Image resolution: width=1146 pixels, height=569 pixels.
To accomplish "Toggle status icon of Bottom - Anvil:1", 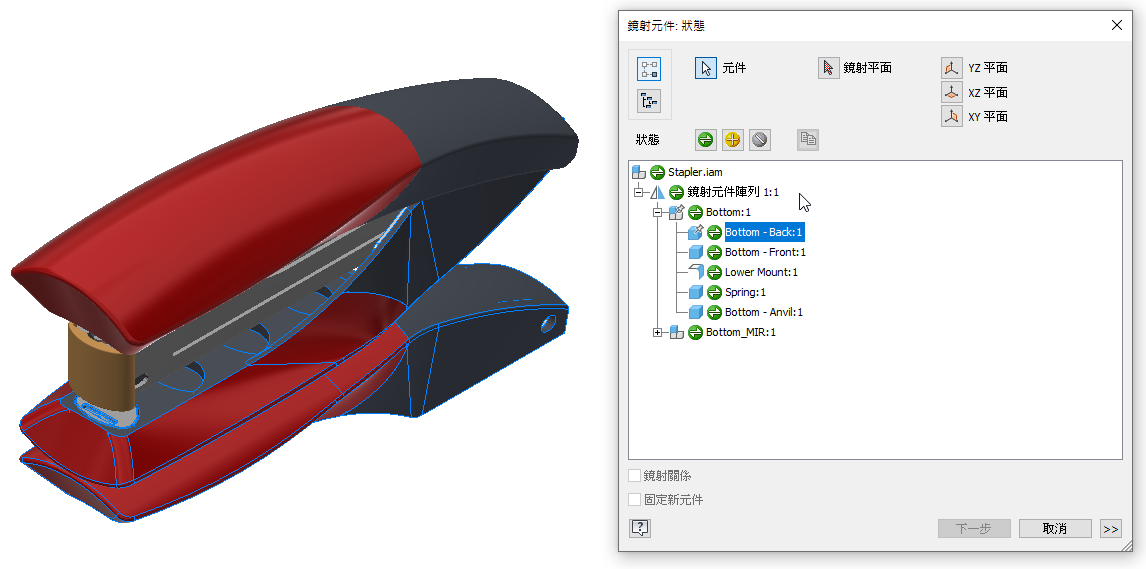I will [x=714, y=312].
